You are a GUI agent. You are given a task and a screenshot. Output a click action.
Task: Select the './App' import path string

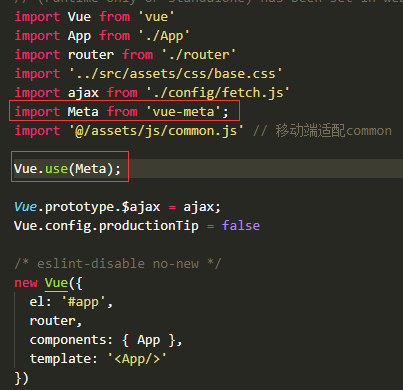164,36
